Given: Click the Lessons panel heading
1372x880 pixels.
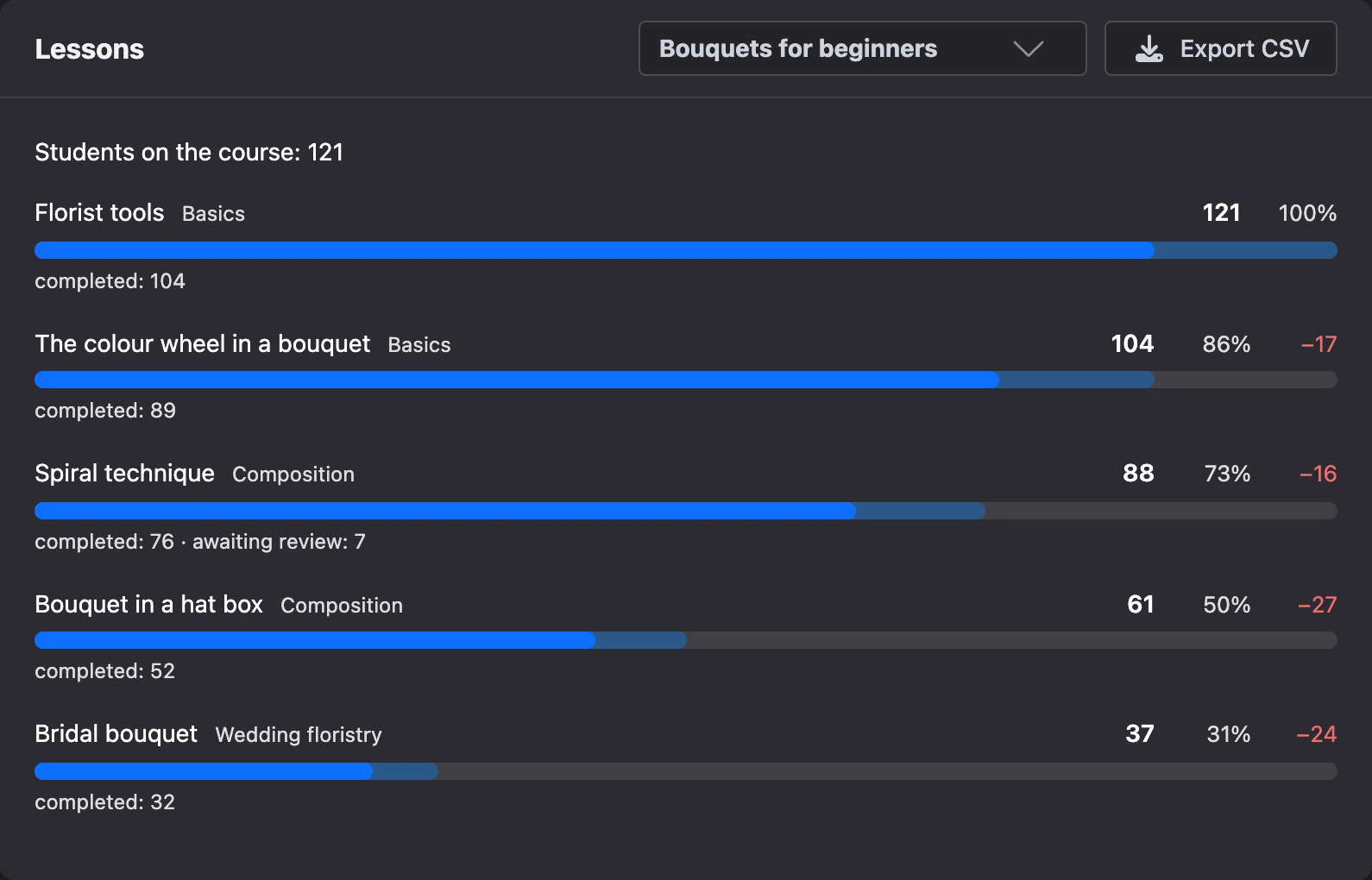Looking at the screenshot, I should (x=89, y=49).
